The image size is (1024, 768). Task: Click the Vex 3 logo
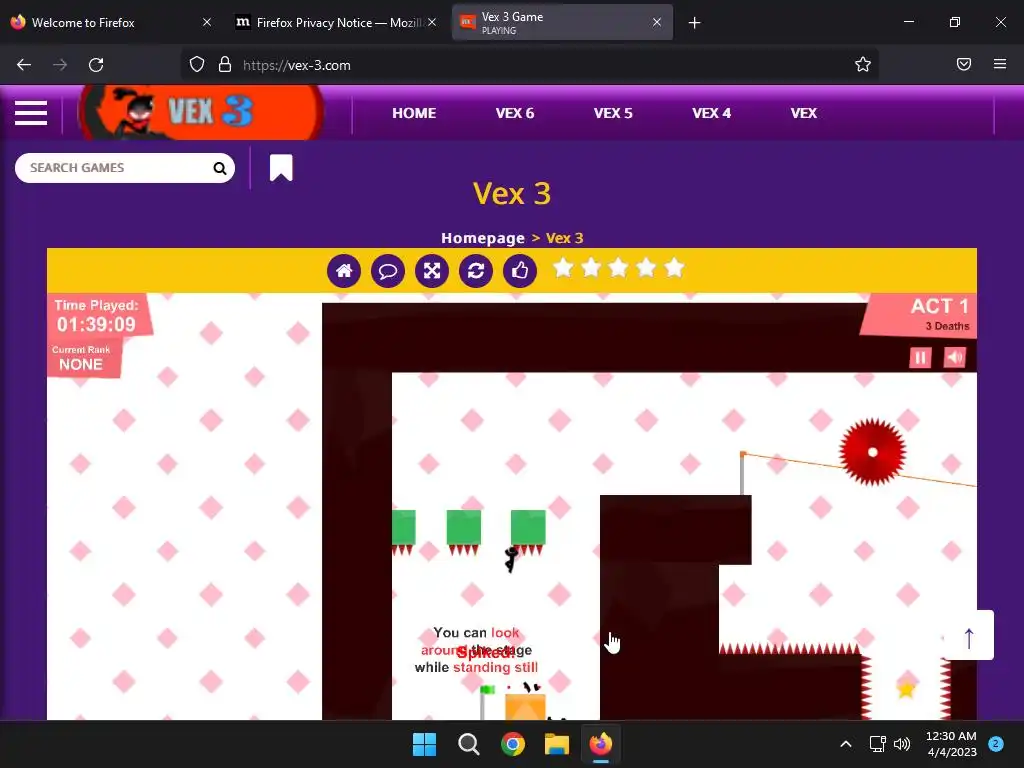click(x=200, y=112)
